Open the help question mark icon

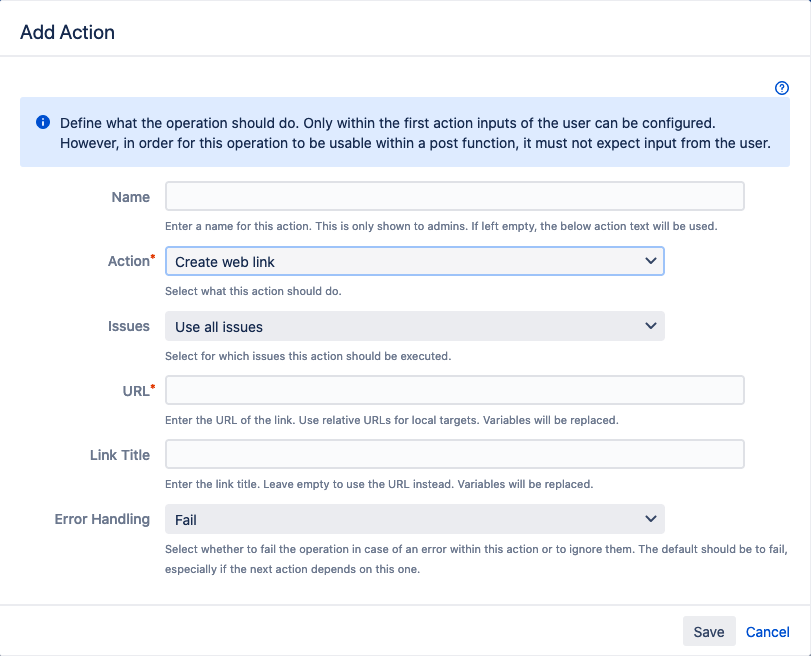pyautogui.click(x=782, y=88)
